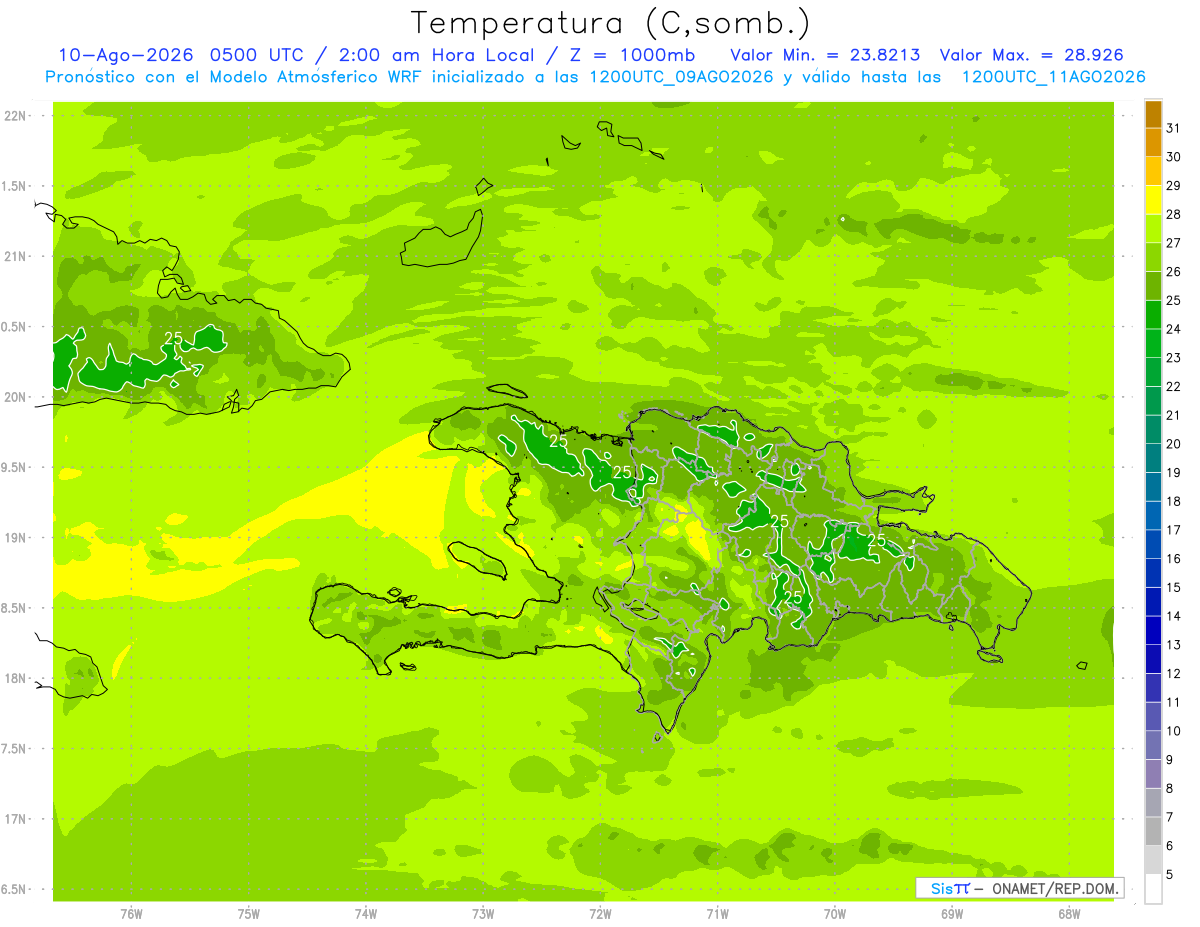Screen dimensions: 1200x927
Task: Click the '74W' longitude label
Action: point(366,913)
